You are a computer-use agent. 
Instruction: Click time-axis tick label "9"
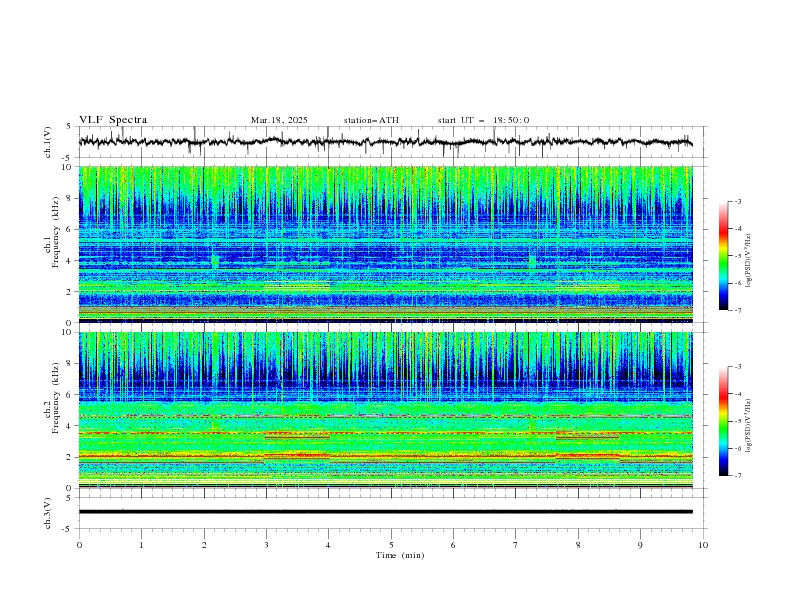(640, 545)
